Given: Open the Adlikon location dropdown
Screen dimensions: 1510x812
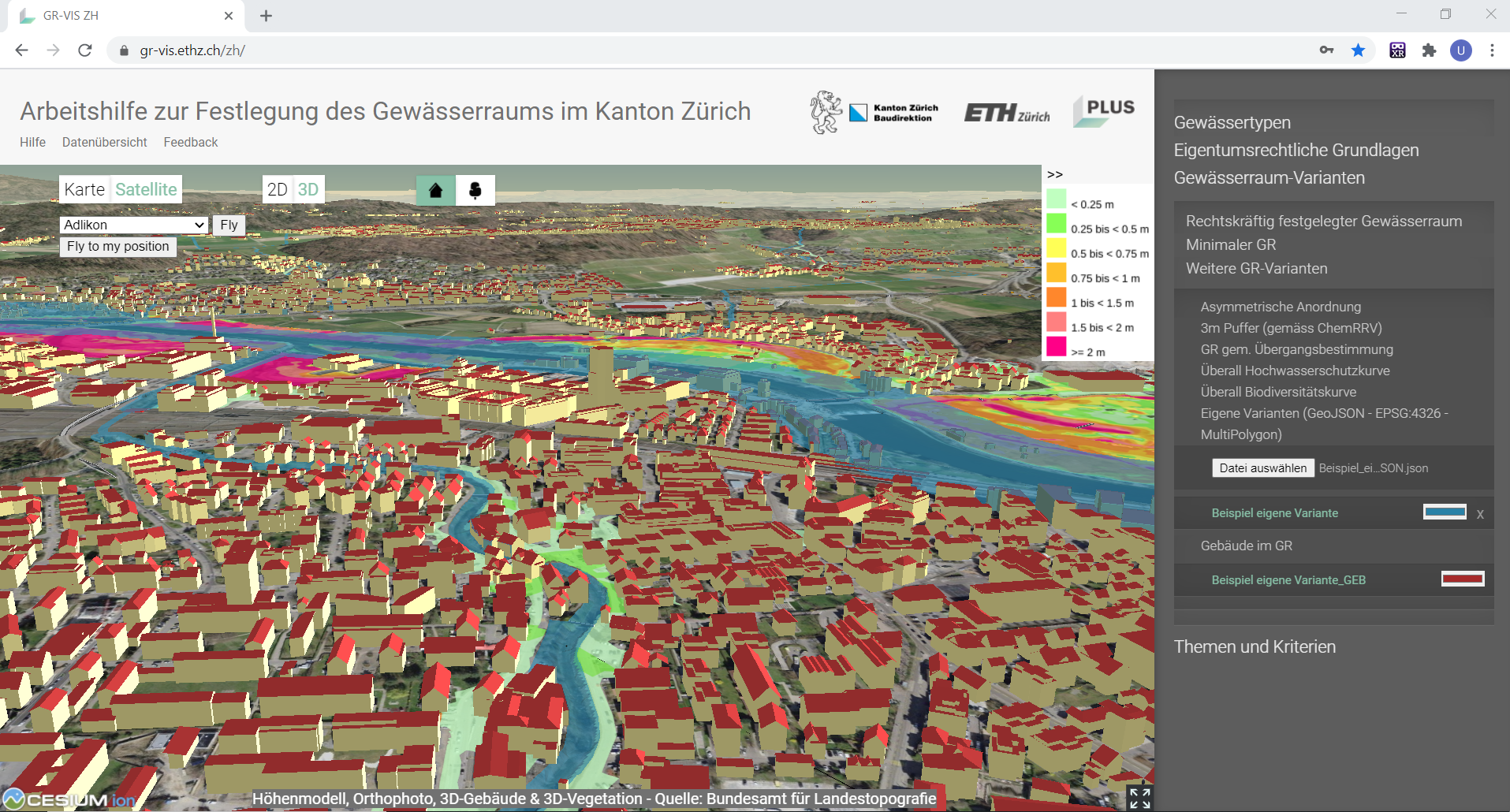Looking at the screenshot, I should point(133,225).
